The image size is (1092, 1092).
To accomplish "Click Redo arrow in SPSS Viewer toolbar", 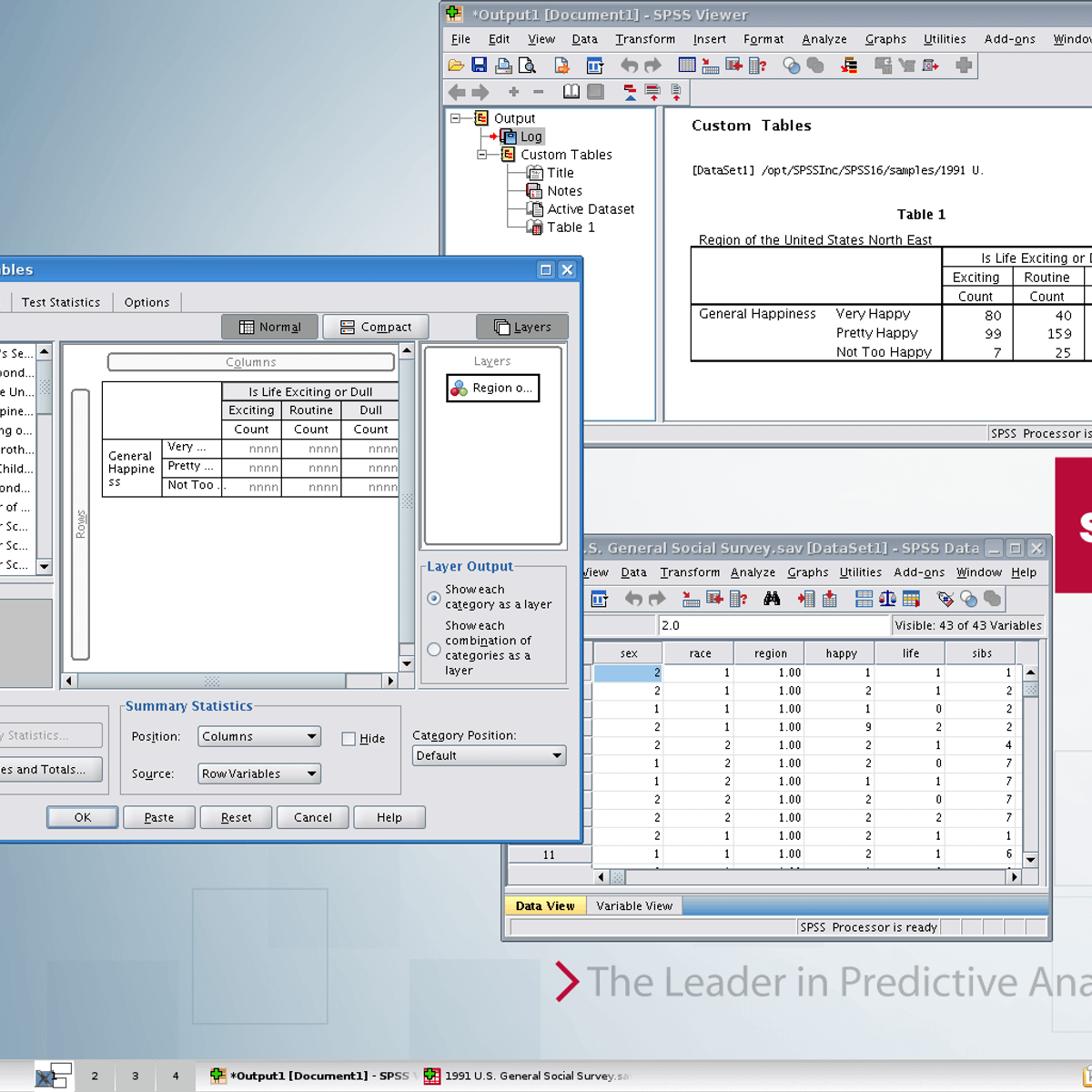I will [x=652, y=66].
